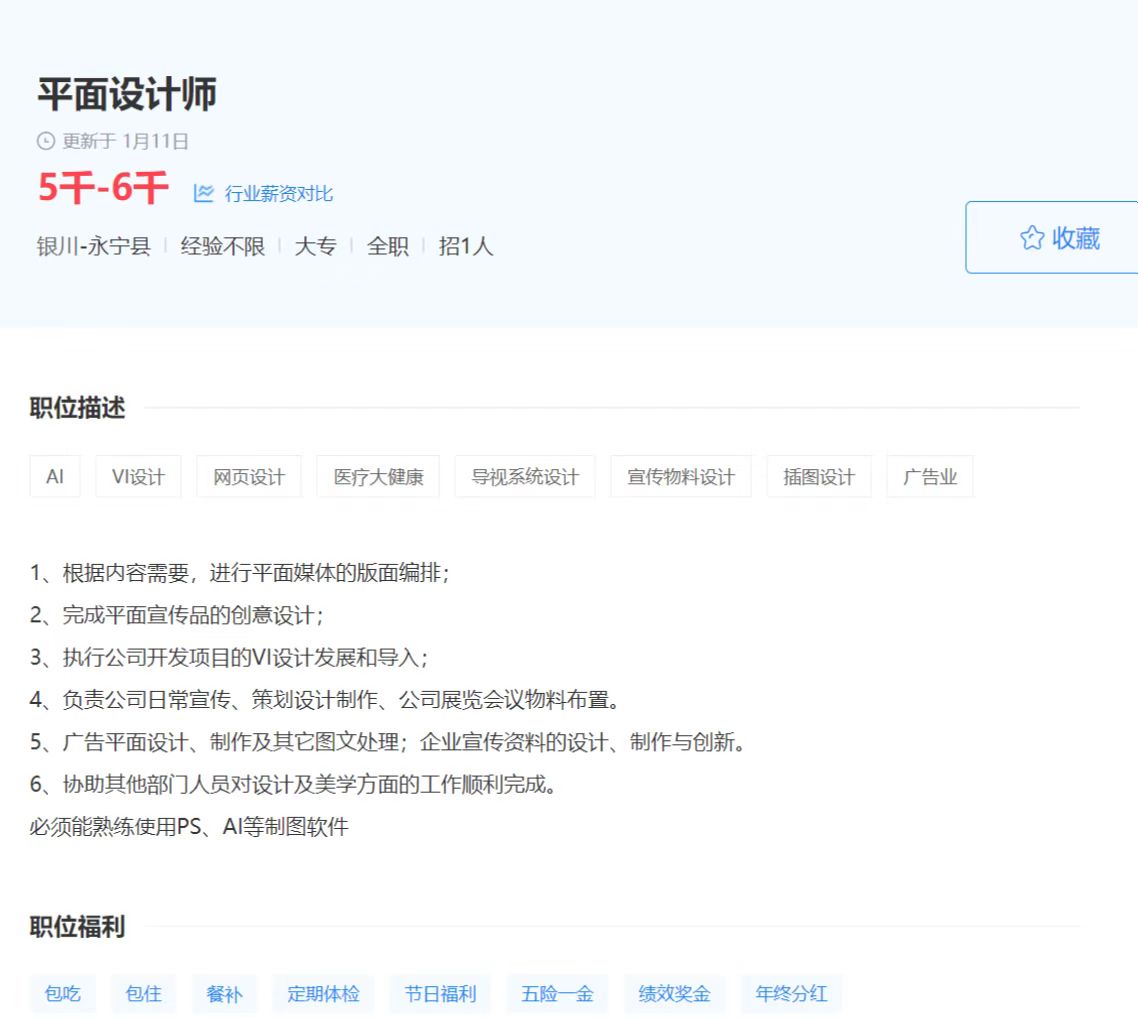Click the 网页设计 tag
Screen dimensions: 1138x1018
[x=249, y=477]
